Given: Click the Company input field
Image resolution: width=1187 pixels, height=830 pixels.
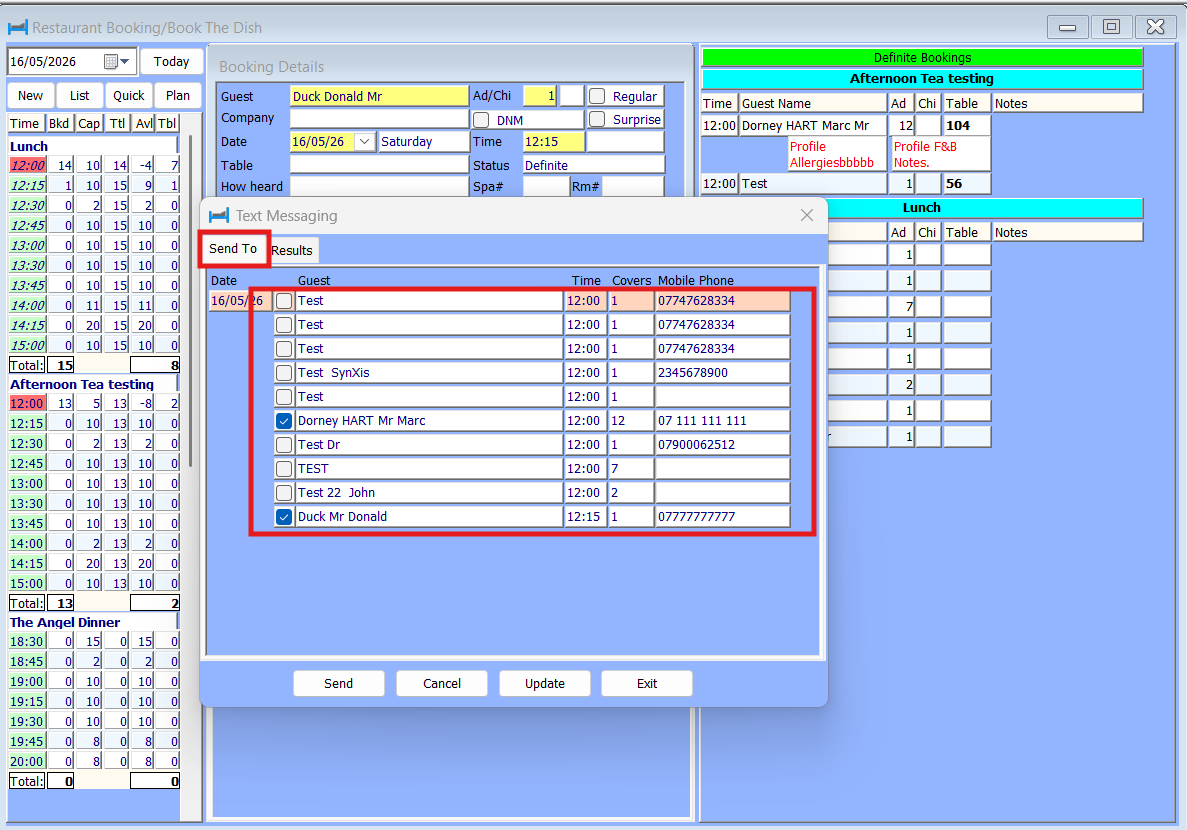Looking at the screenshot, I should pos(379,118).
